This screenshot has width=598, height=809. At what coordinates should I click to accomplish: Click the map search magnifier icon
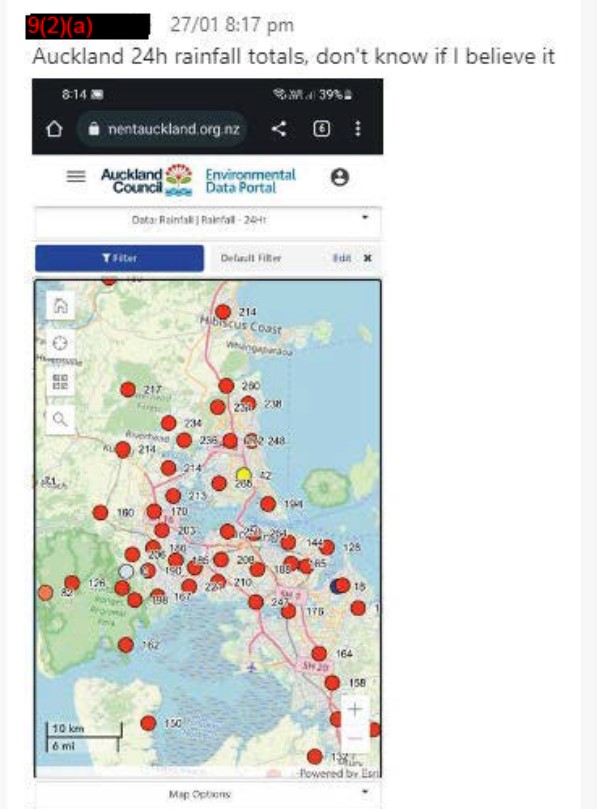[60, 419]
